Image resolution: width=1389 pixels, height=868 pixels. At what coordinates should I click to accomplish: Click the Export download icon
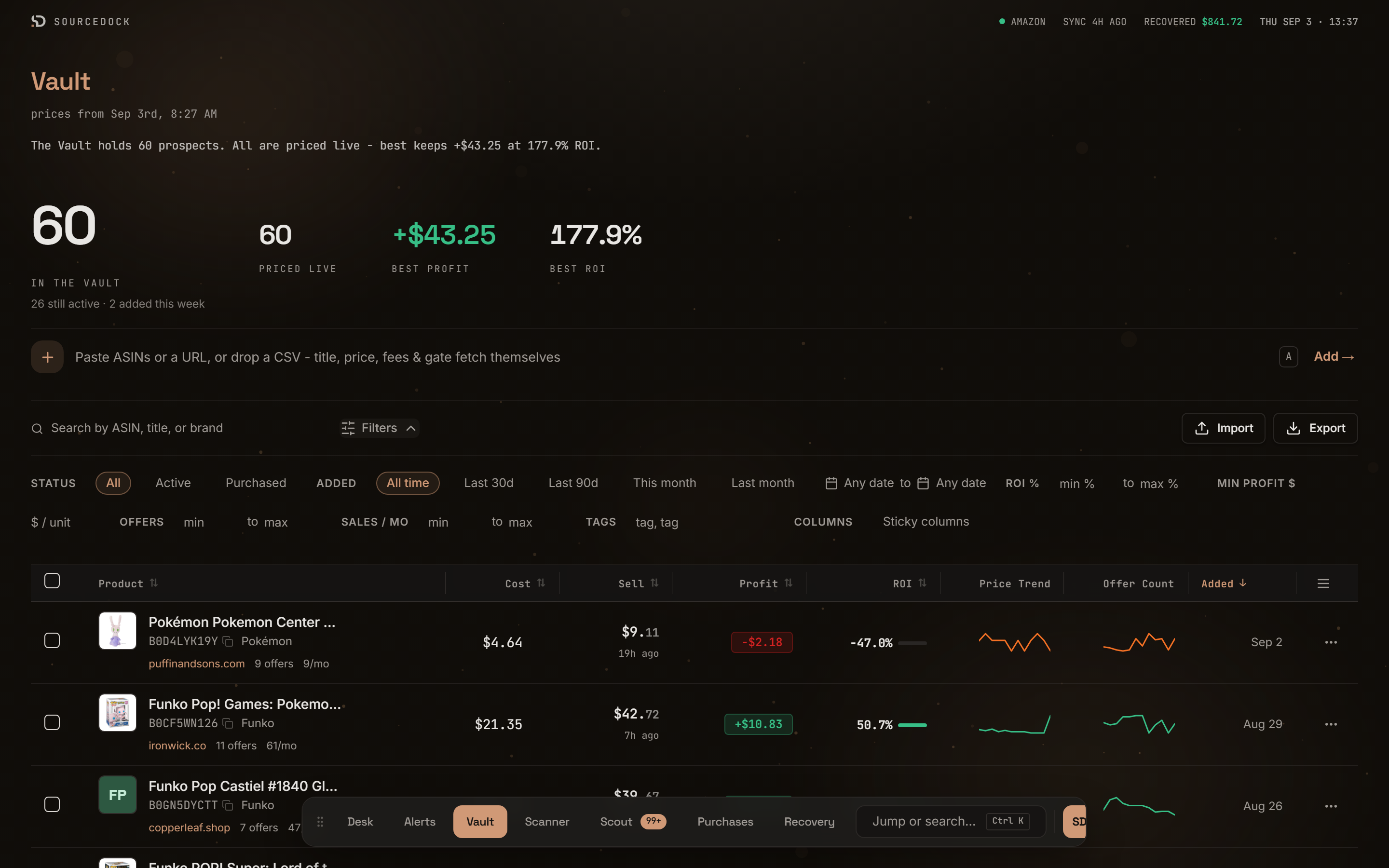[1293, 428]
